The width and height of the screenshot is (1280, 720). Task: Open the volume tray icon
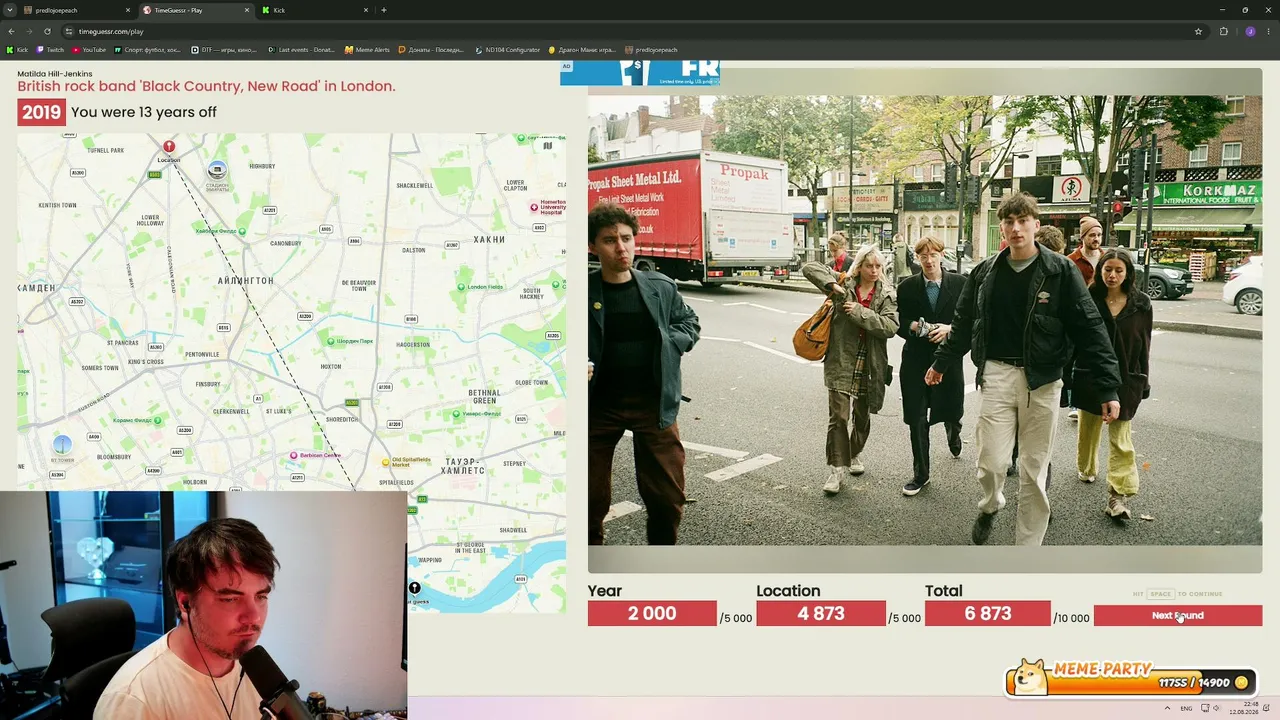click(1216, 708)
